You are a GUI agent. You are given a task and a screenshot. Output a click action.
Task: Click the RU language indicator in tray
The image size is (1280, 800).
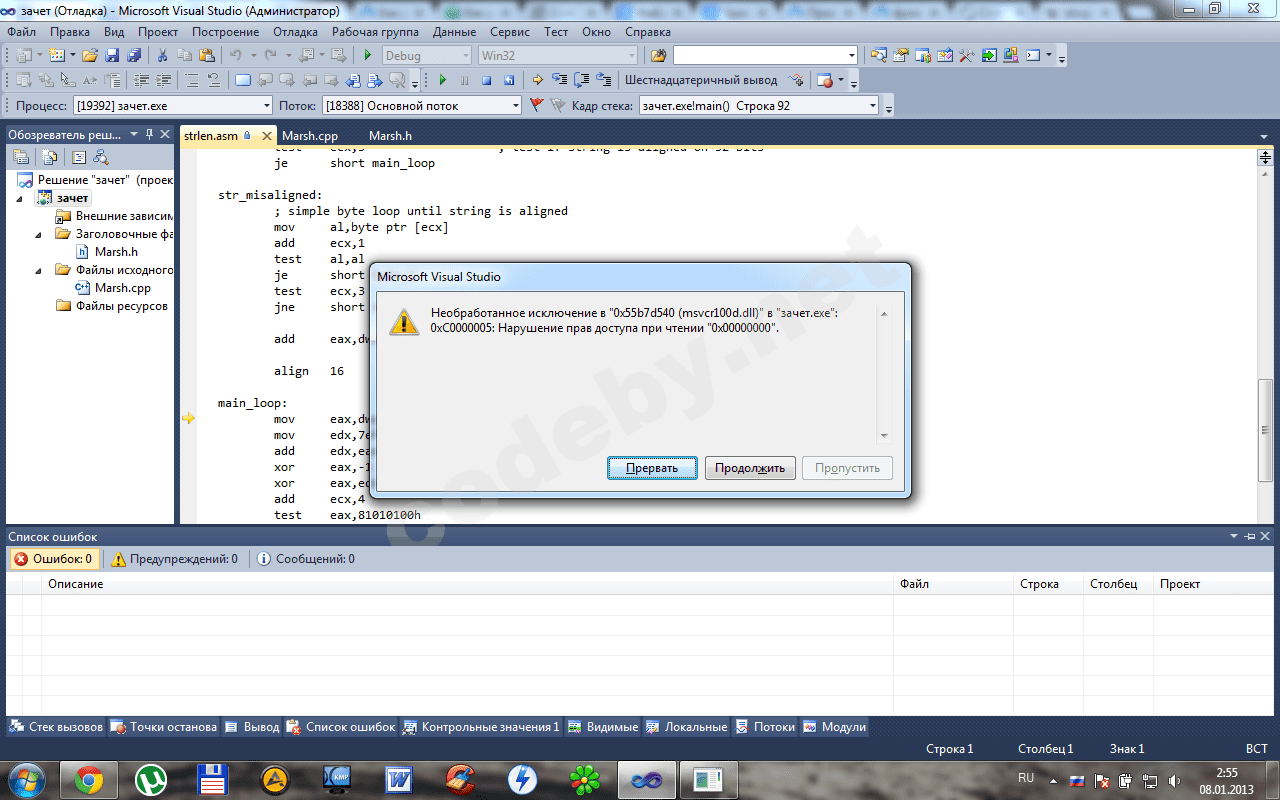[1026, 778]
